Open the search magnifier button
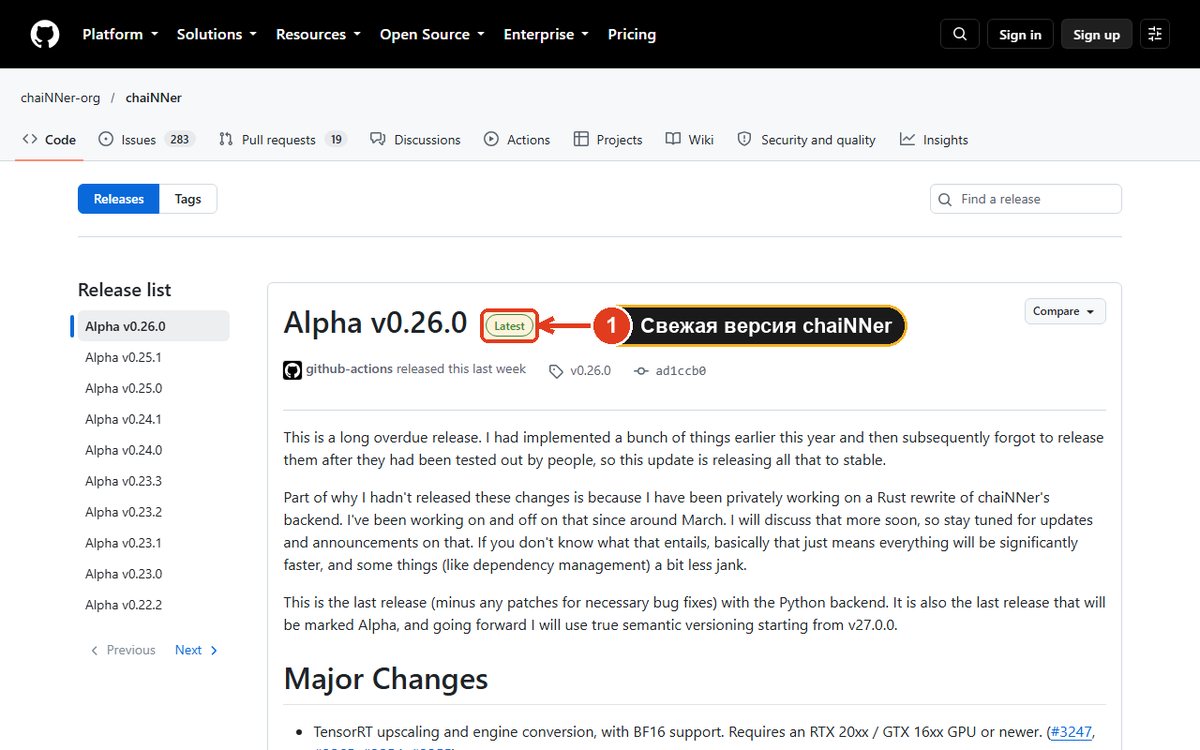The width and height of the screenshot is (1200, 750). pyautogui.click(x=960, y=34)
